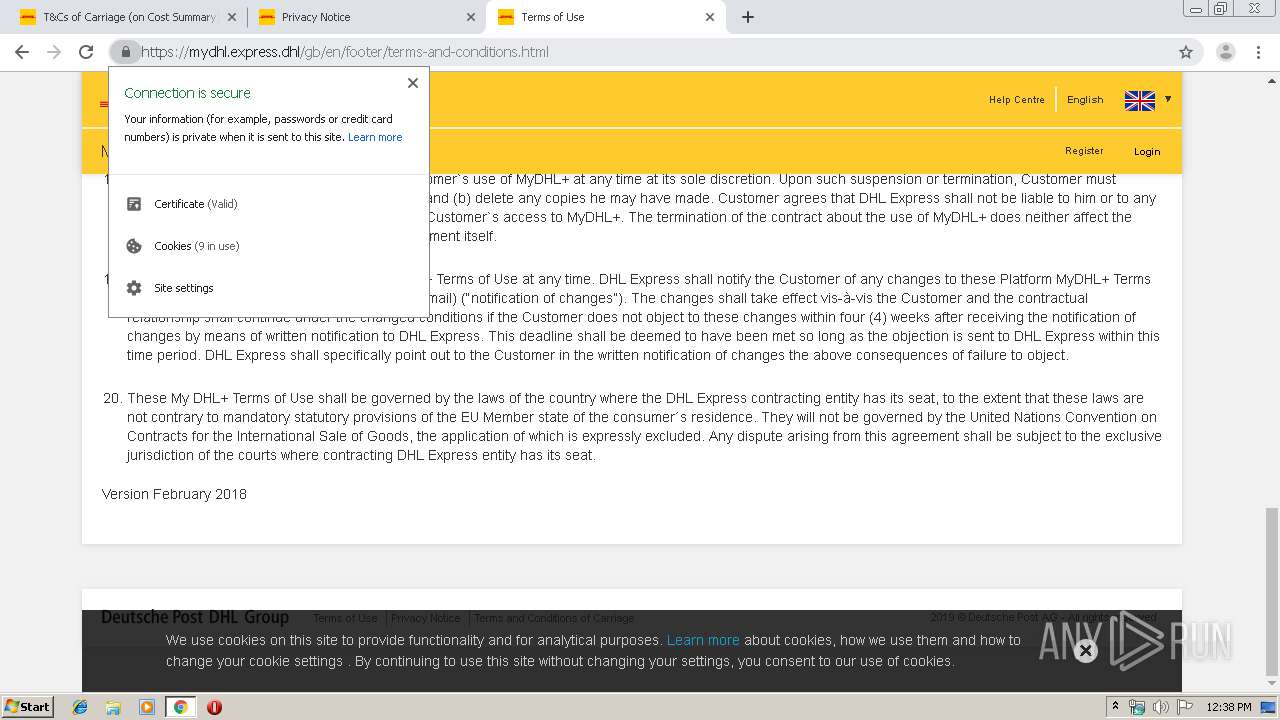Screen dimensions: 1280x720
Task: Click the page vertical scrollbar thumb
Action: 1271,591
